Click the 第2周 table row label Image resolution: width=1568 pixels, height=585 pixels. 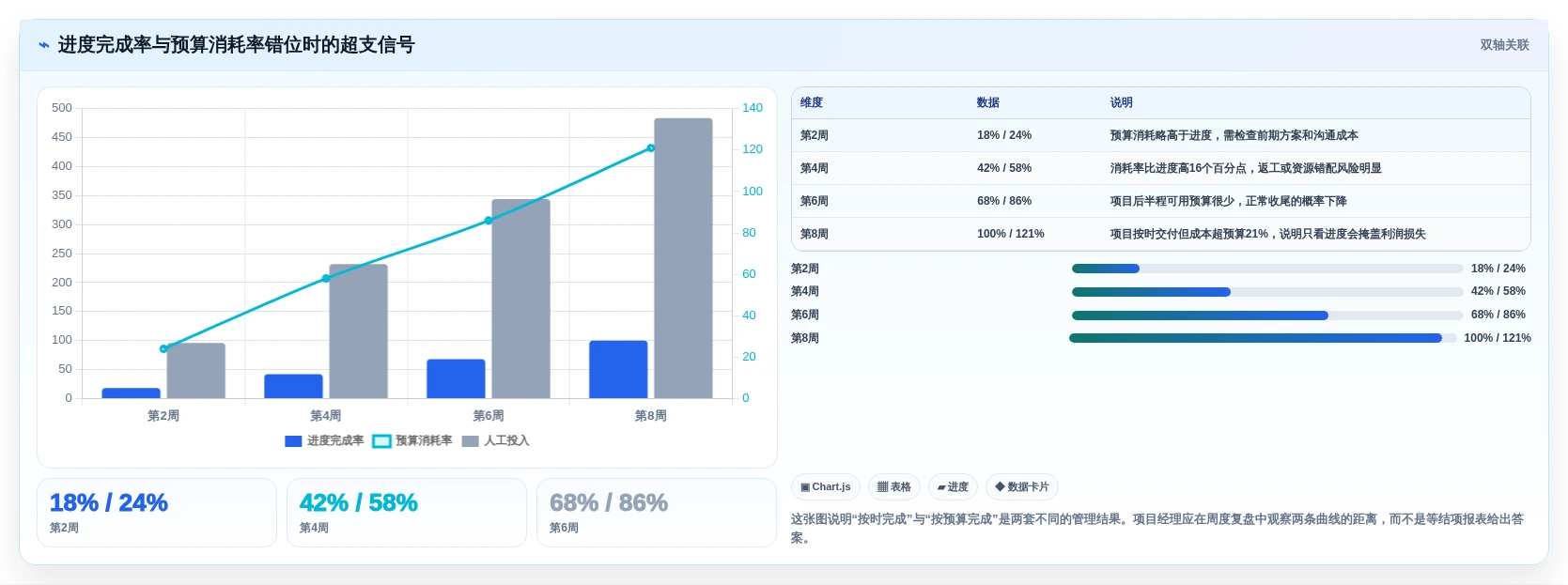[815, 135]
